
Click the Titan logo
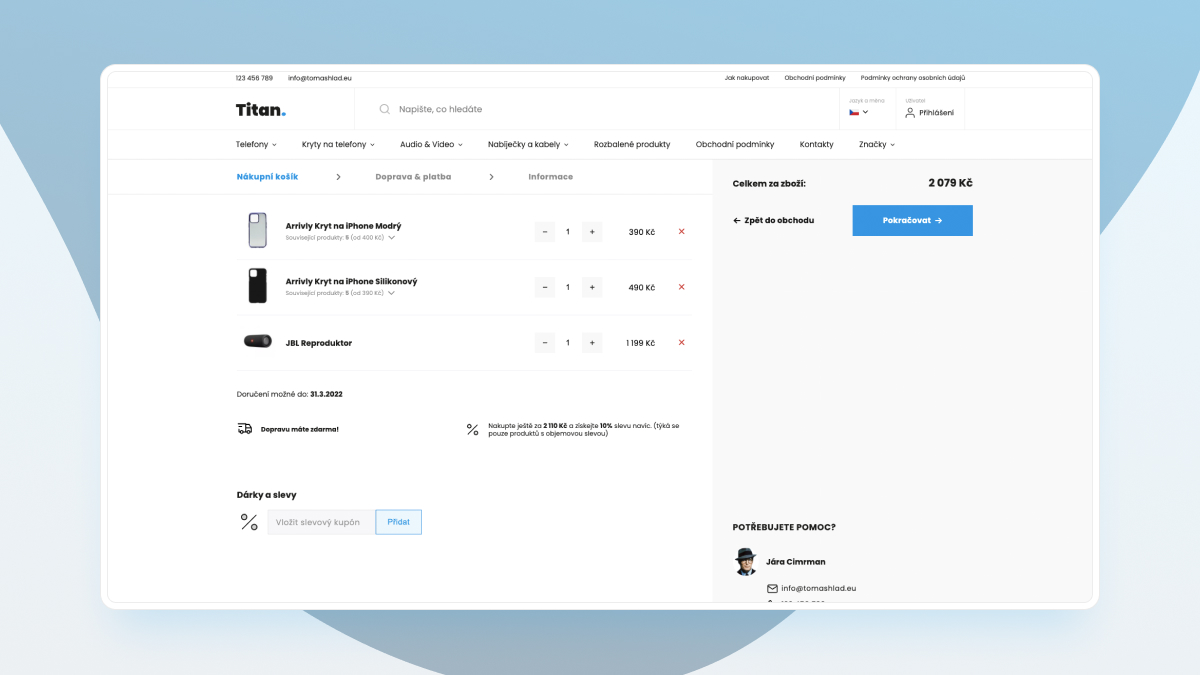pyautogui.click(x=261, y=109)
